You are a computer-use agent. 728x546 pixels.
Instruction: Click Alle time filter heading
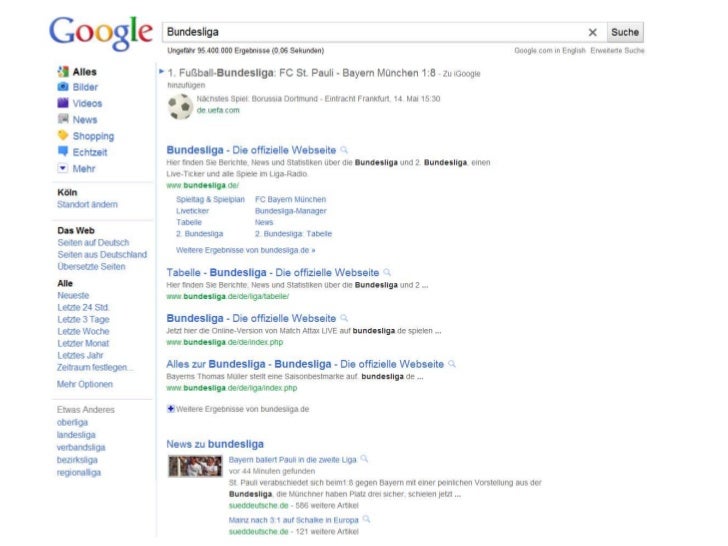[x=65, y=283]
